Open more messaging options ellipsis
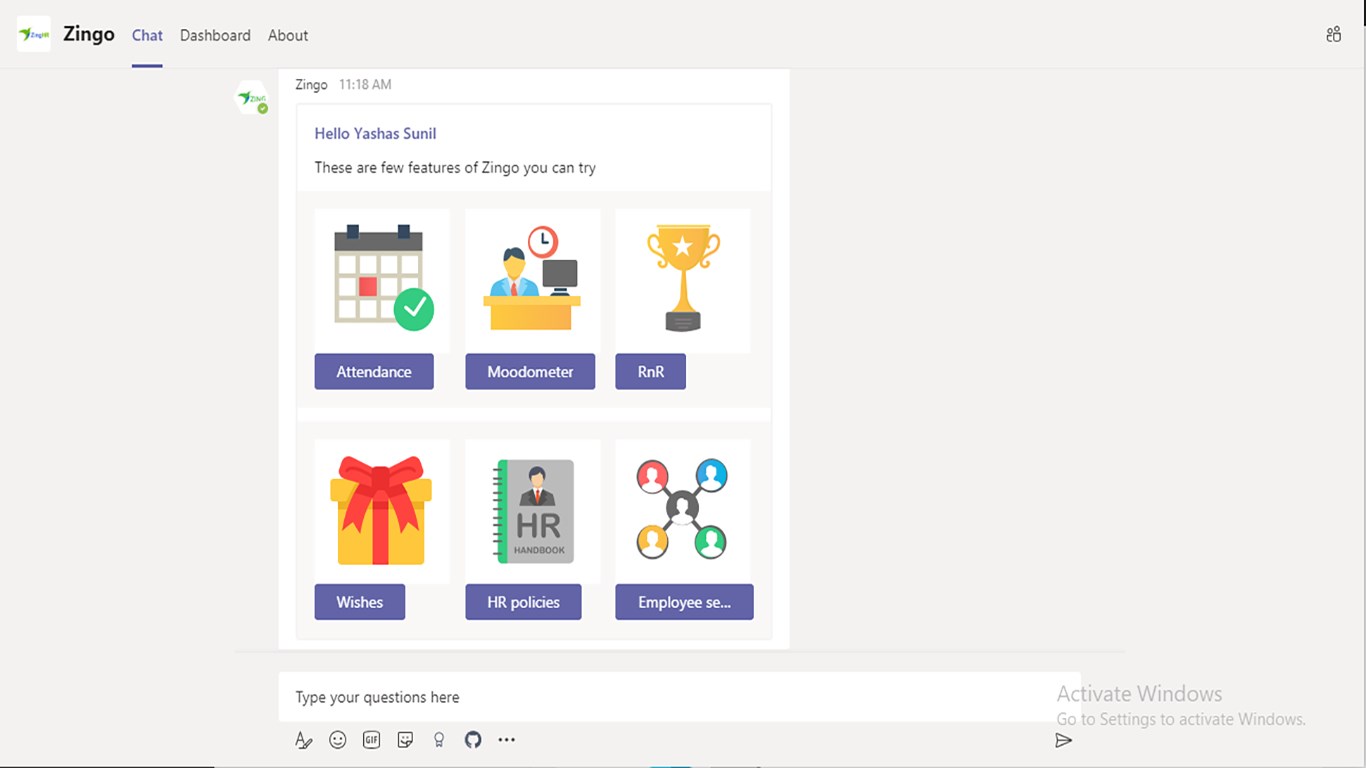Image resolution: width=1366 pixels, height=768 pixels. point(507,740)
